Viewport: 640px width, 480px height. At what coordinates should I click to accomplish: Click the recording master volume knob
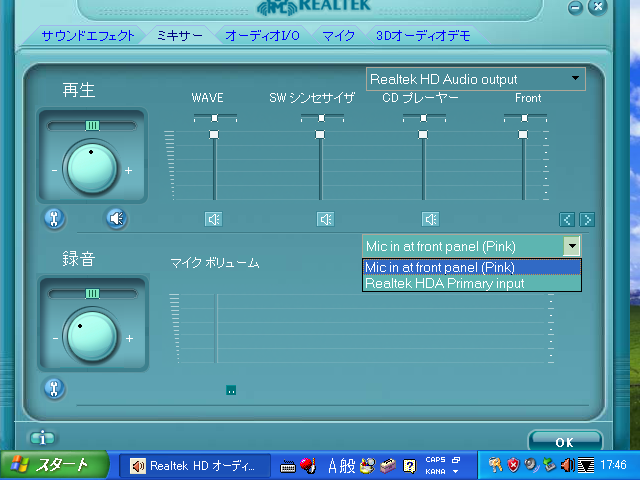[x=92, y=336]
